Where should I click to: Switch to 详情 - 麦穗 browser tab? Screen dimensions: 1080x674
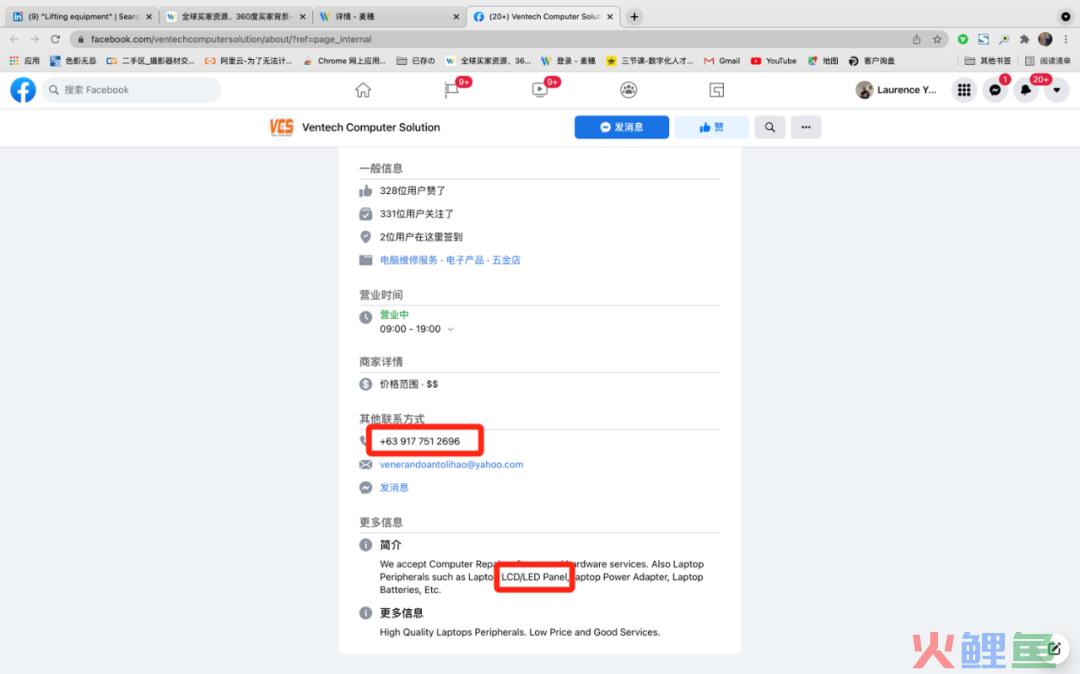point(390,17)
